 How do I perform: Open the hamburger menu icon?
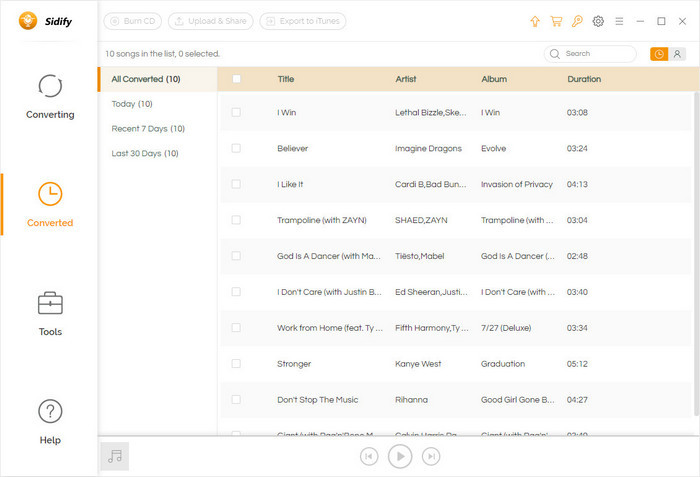point(619,21)
